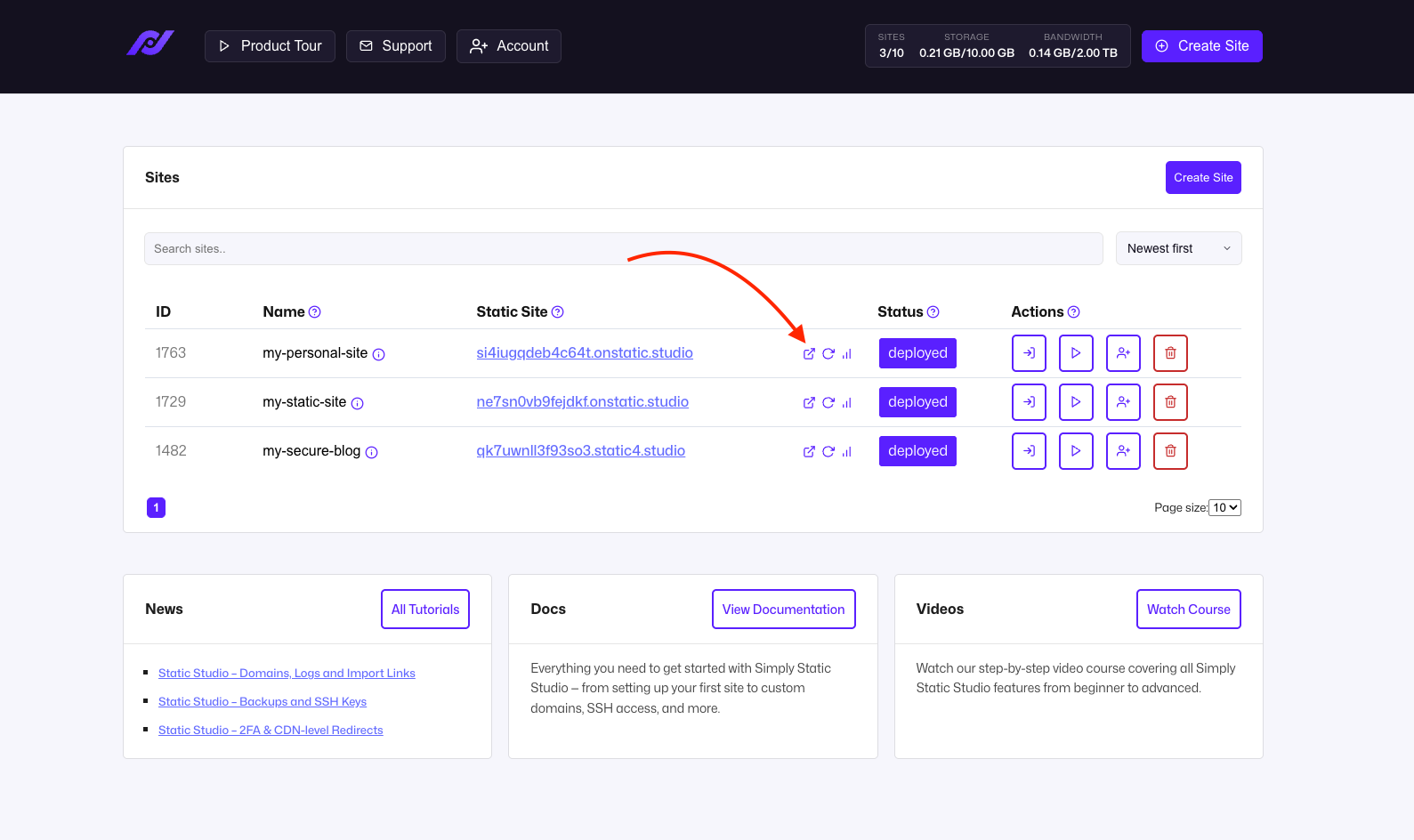This screenshot has height=840, width=1414.
Task: Click info icon beside my-personal-site name
Action: pyautogui.click(x=378, y=354)
